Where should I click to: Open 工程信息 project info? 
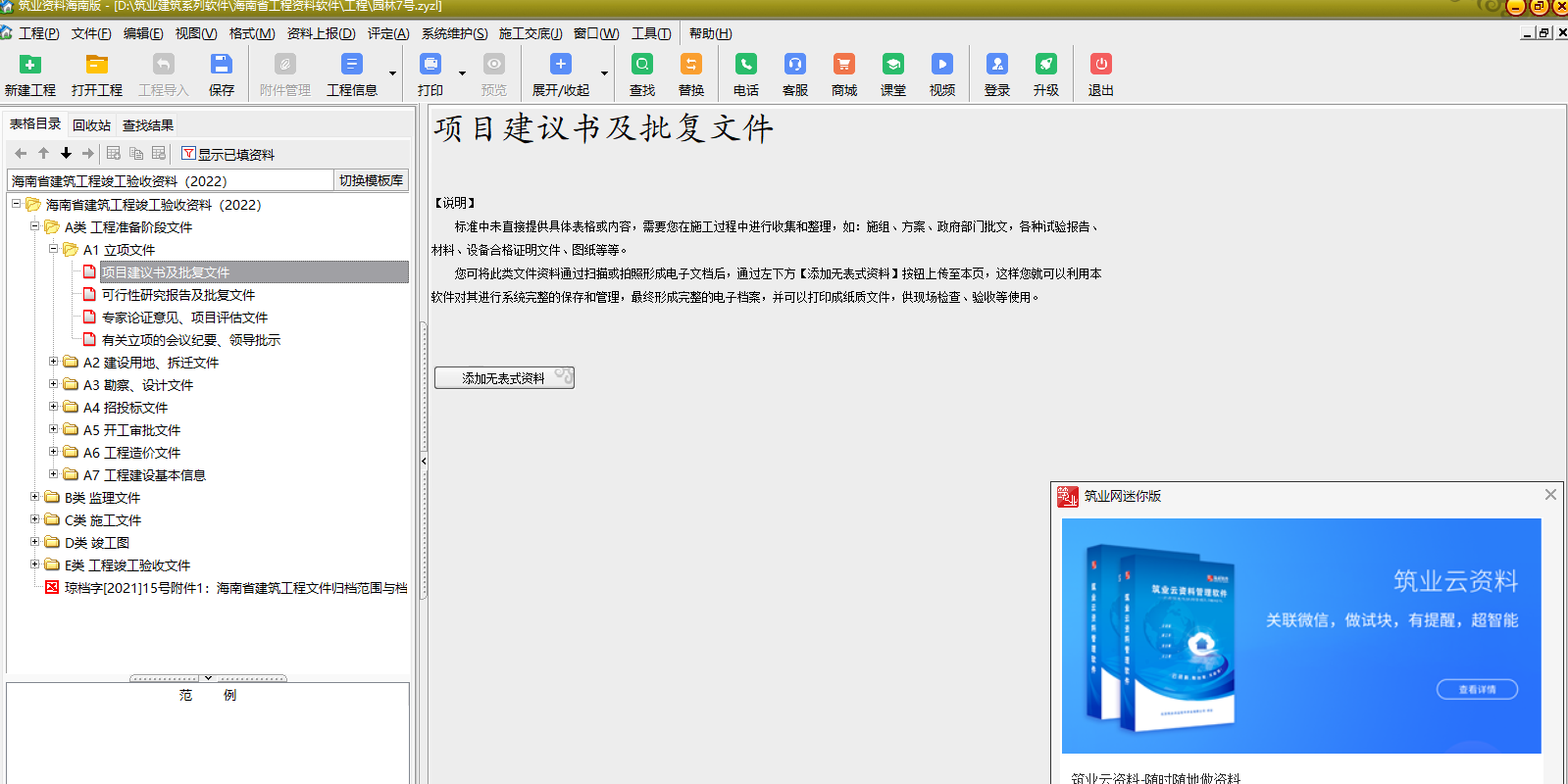pyautogui.click(x=351, y=65)
